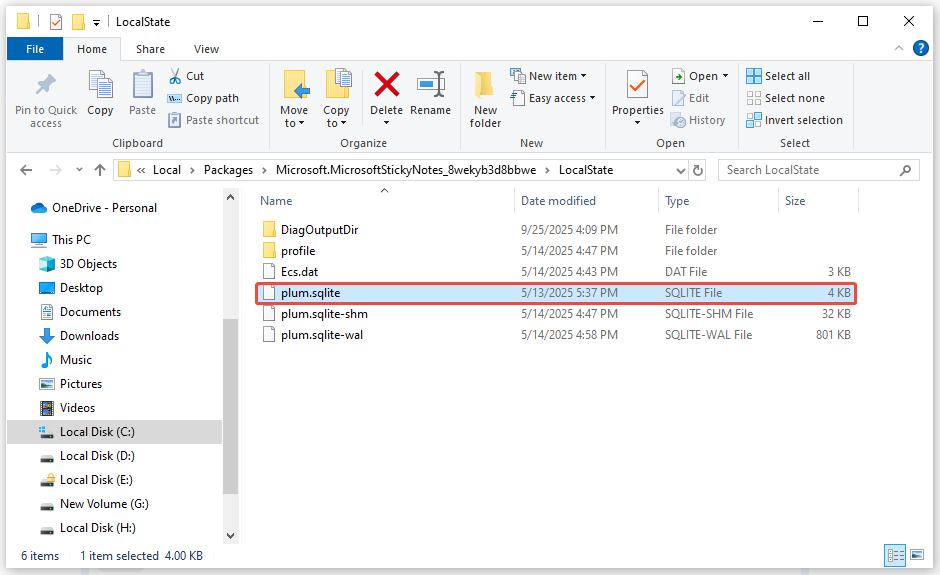This screenshot has width=940, height=575.
Task: Switch to the Share ribbon tab
Action: tap(150, 49)
